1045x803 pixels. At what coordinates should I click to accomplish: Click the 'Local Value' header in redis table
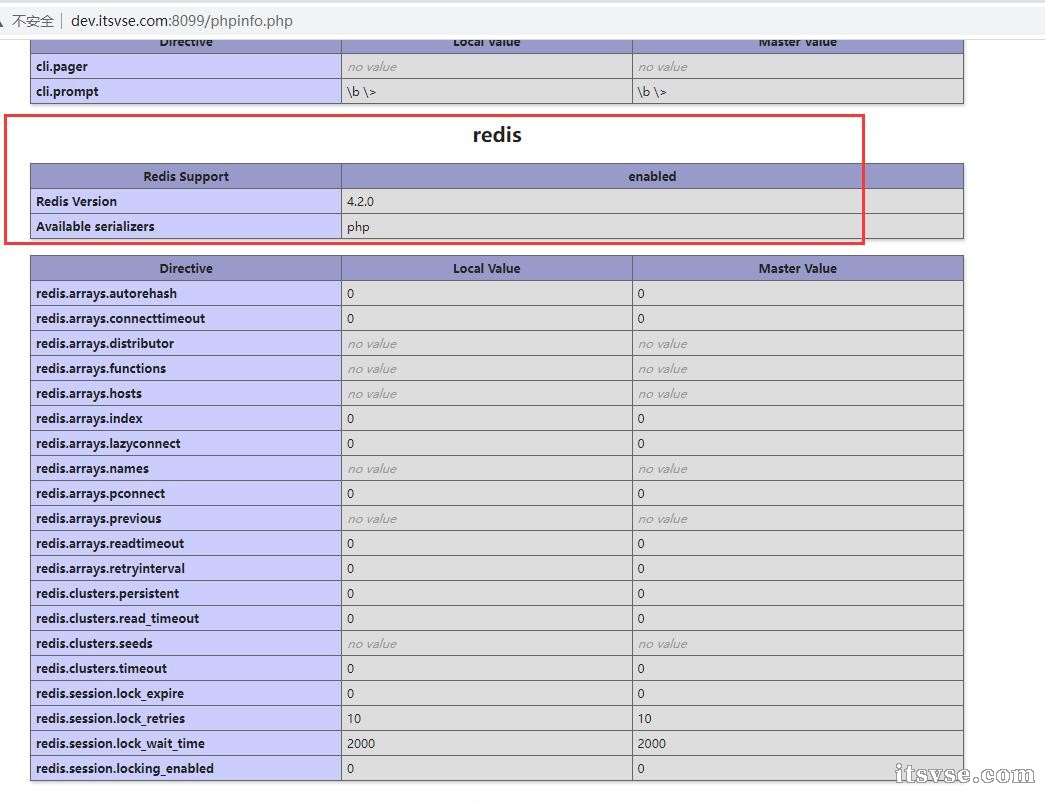487,269
